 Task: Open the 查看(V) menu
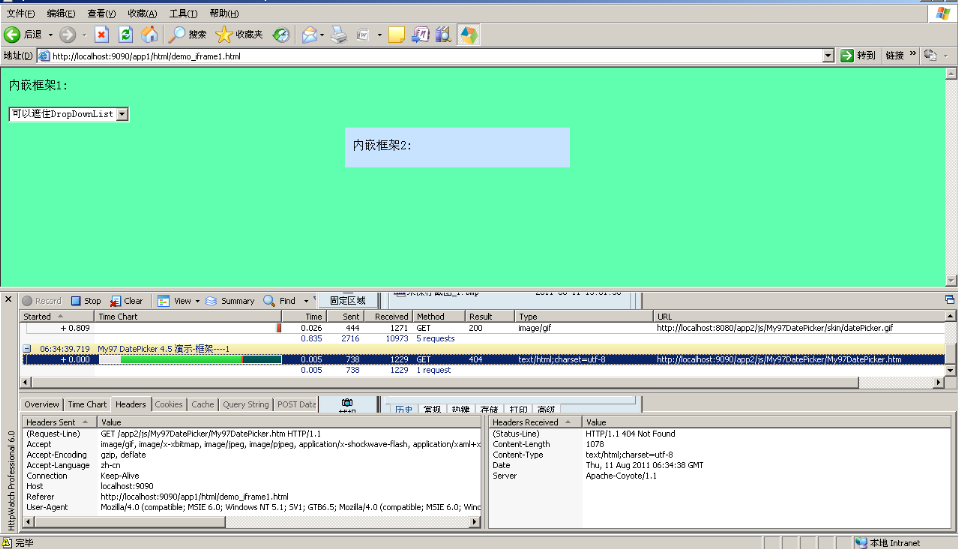coord(101,13)
